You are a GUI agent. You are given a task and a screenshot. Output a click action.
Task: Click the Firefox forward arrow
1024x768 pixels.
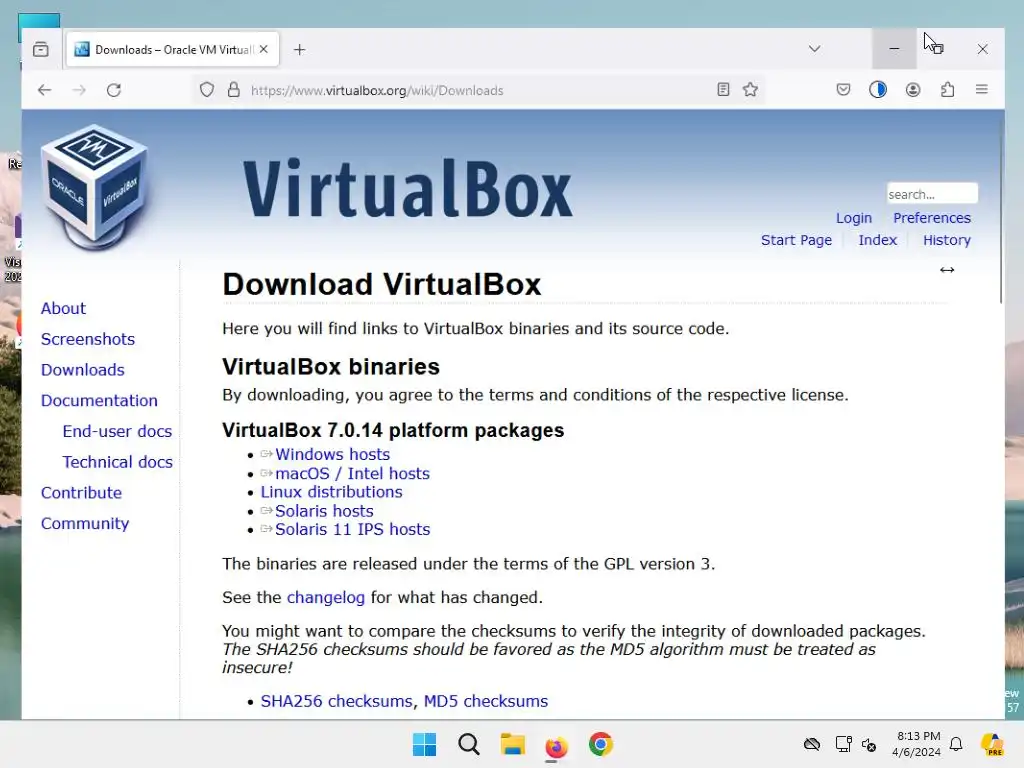tap(79, 90)
